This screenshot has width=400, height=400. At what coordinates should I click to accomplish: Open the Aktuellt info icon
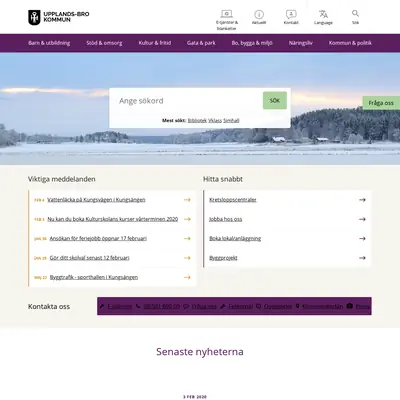click(259, 14)
